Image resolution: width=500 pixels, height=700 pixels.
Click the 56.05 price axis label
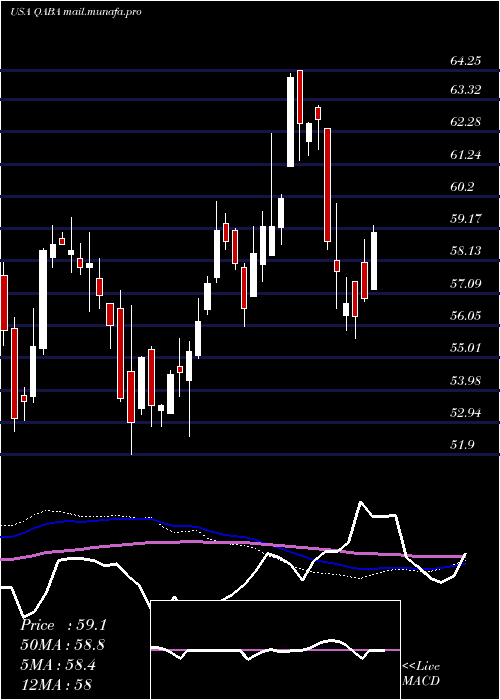[465, 316]
